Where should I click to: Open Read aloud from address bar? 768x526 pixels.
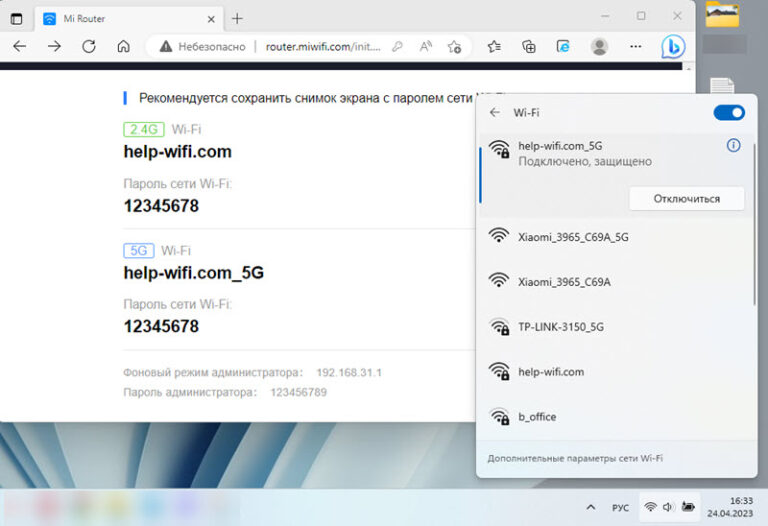click(426, 47)
